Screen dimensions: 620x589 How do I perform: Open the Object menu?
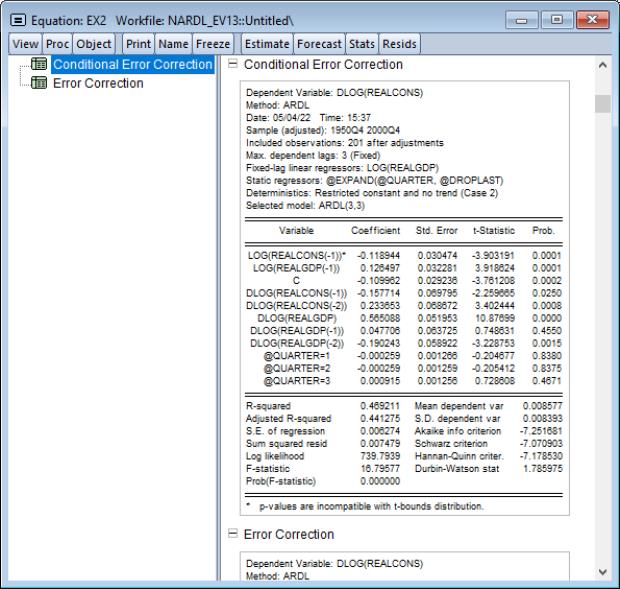pos(94,44)
